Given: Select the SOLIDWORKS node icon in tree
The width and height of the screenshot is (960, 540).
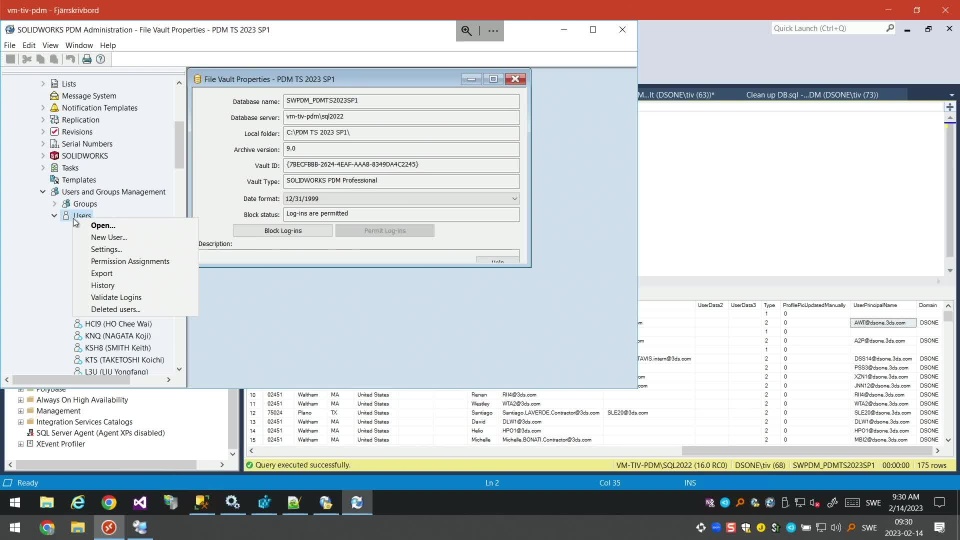Looking at the screenshot, I should click(55, 156).
